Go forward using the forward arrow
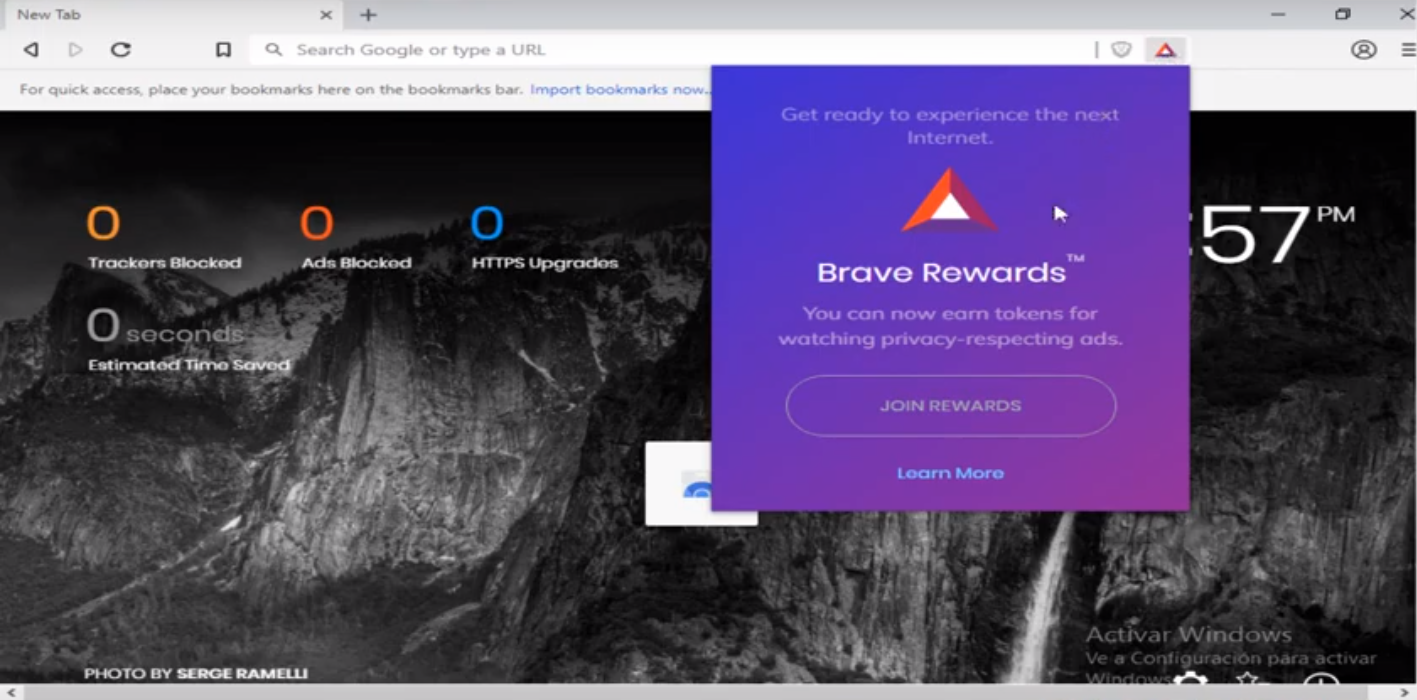Screen dimensions: 1417x700 pos(75,49)
